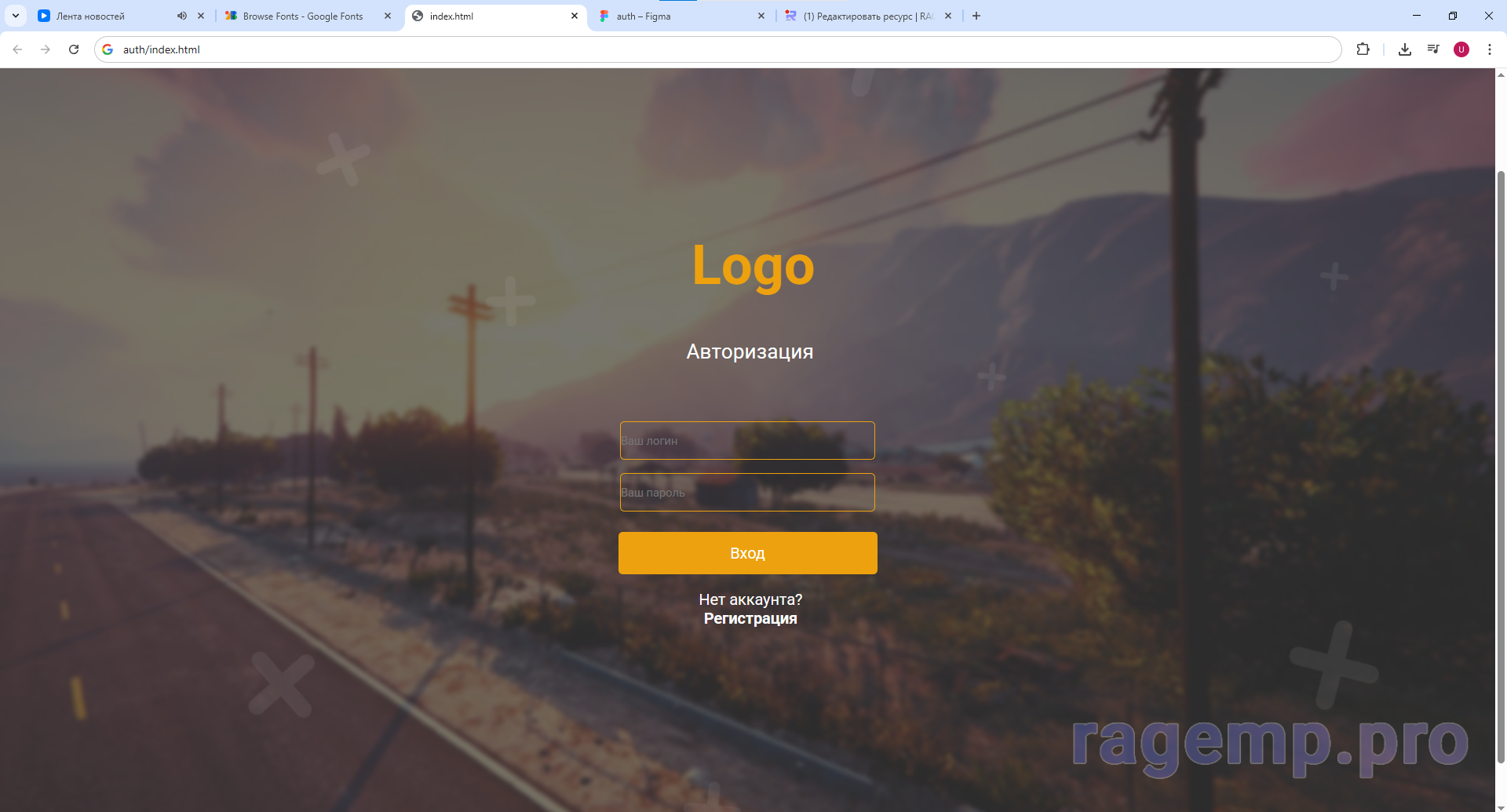Open the media controls icon
This screenshot has width=1507, height=812.
click(1433, 49)
